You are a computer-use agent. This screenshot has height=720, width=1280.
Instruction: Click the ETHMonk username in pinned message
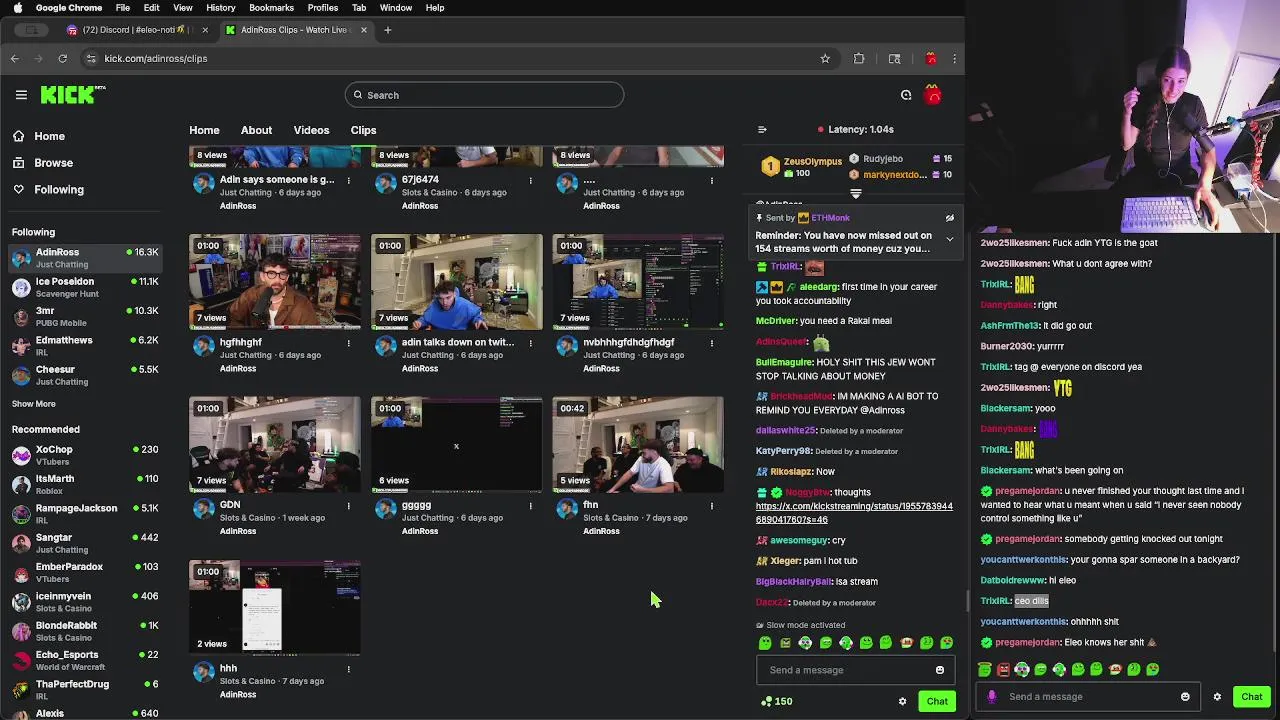click(831, 218)
